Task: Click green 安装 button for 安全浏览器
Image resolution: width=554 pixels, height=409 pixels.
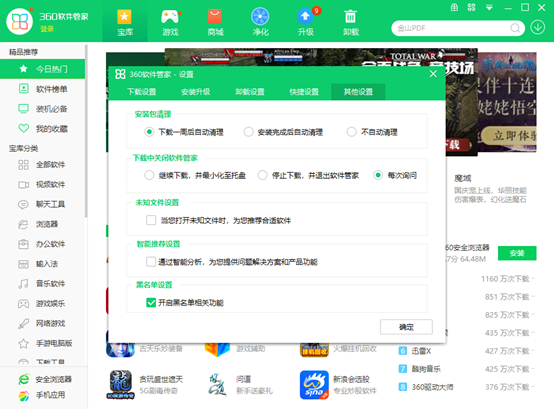Action: (517, 253)
